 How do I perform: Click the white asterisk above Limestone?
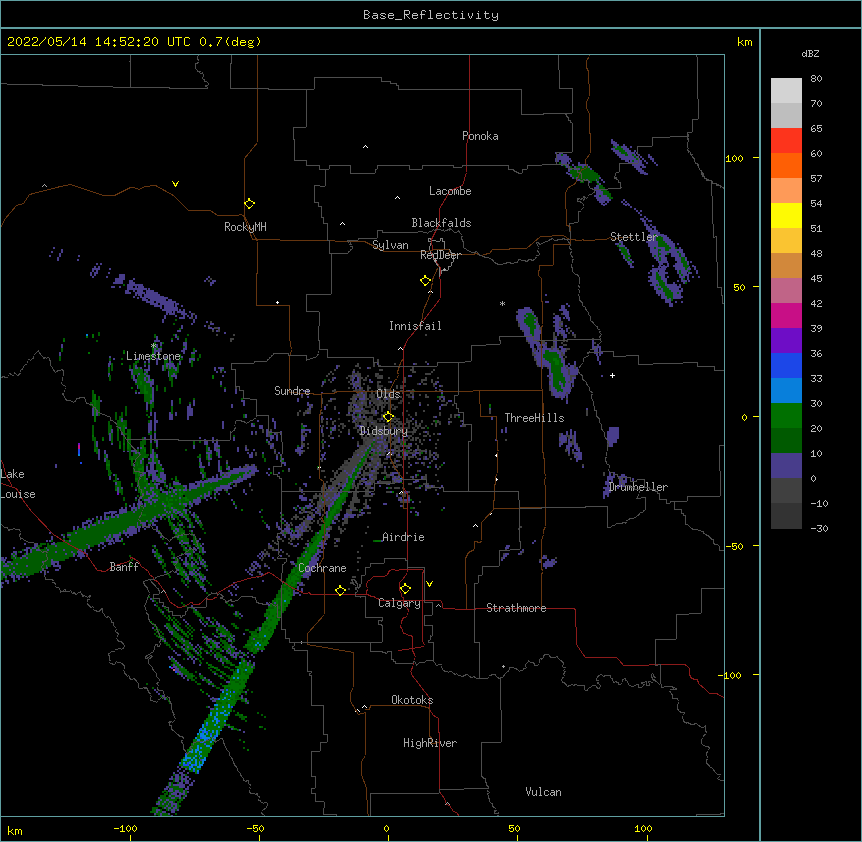(154, 346)
